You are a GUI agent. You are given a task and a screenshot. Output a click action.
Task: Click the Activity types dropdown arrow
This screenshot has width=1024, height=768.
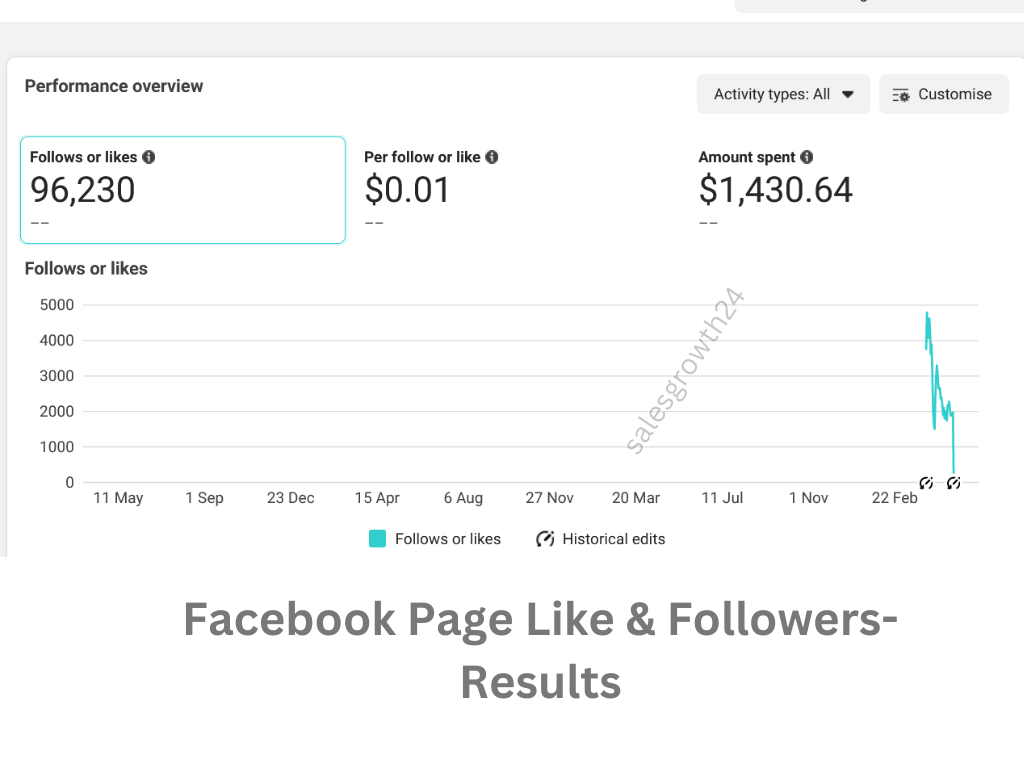[x=848, y=95]
